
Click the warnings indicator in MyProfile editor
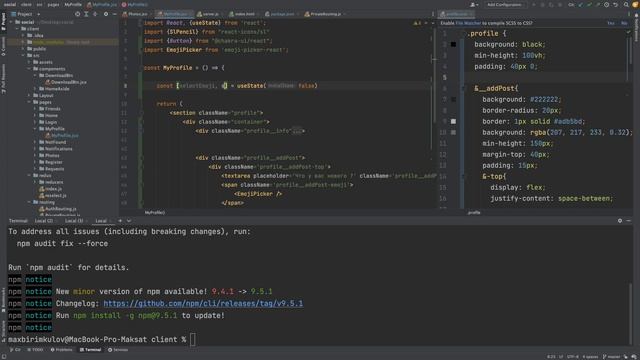point(417,23)
